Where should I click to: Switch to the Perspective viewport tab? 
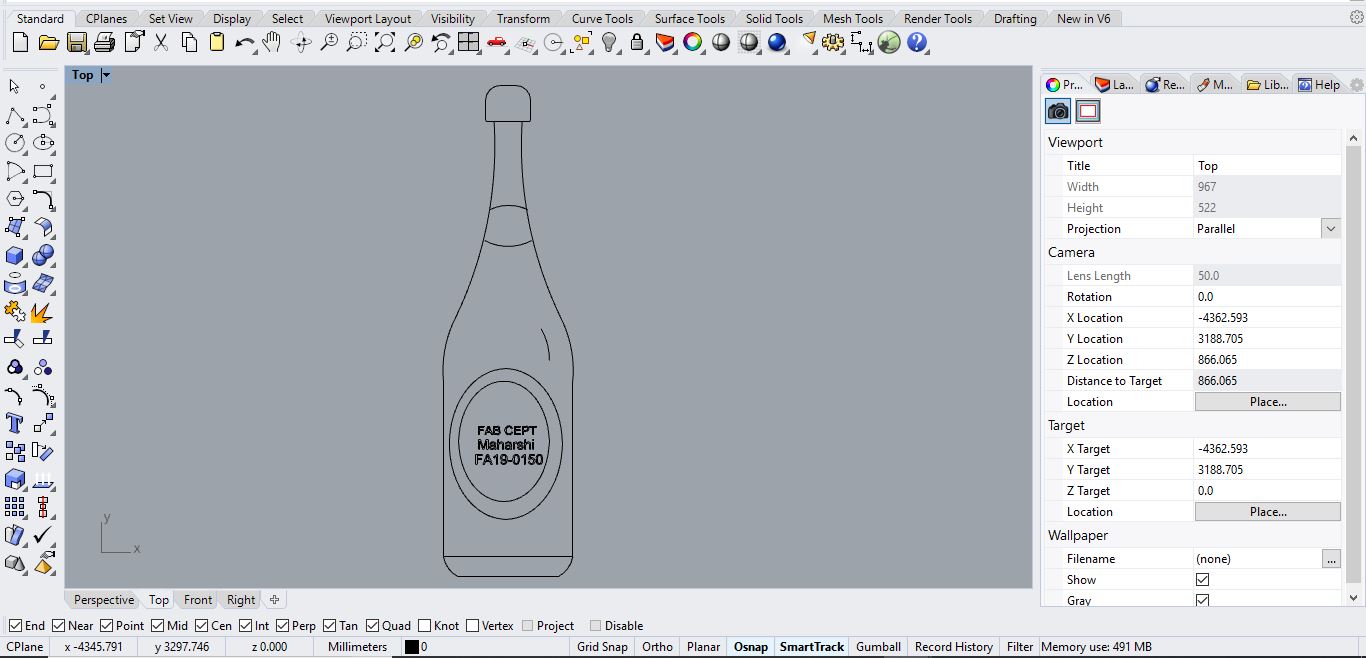tap(103, 600)
